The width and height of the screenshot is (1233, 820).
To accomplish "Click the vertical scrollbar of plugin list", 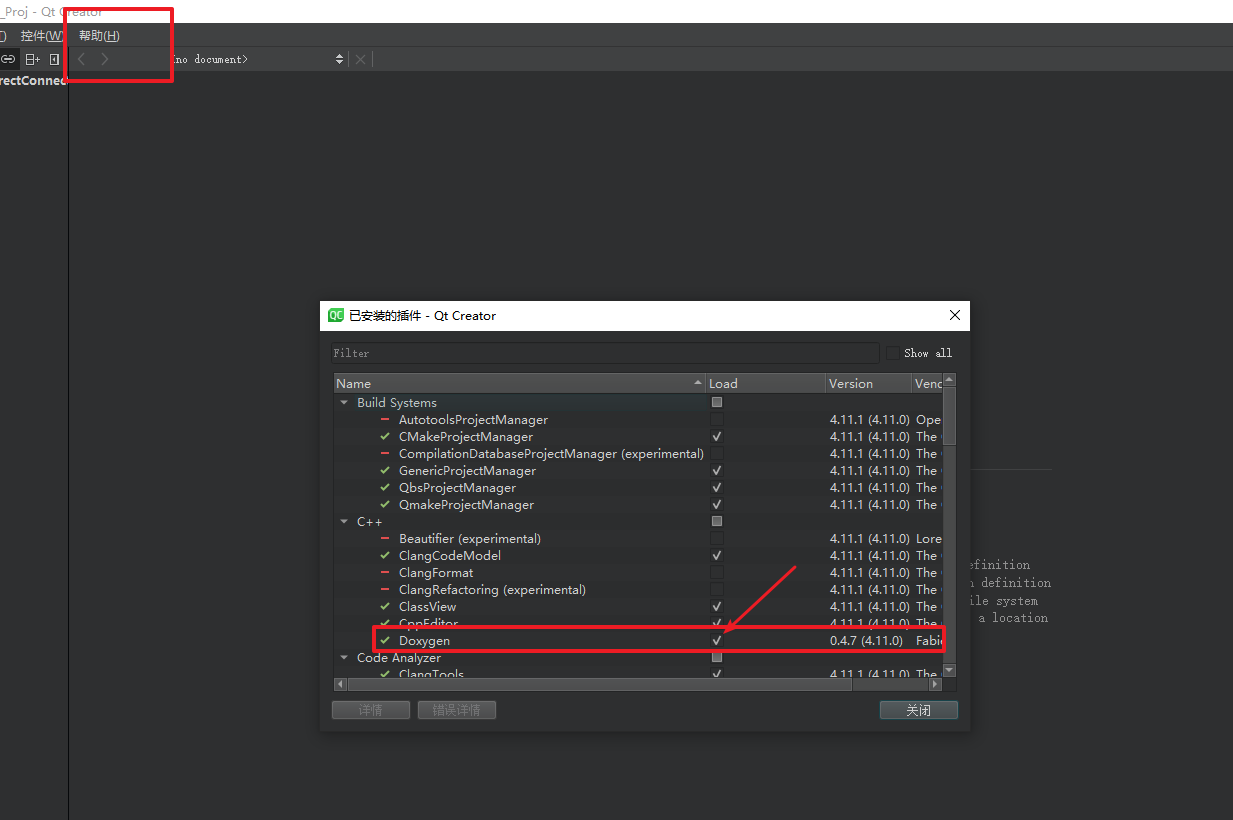I will pos(949,415).
